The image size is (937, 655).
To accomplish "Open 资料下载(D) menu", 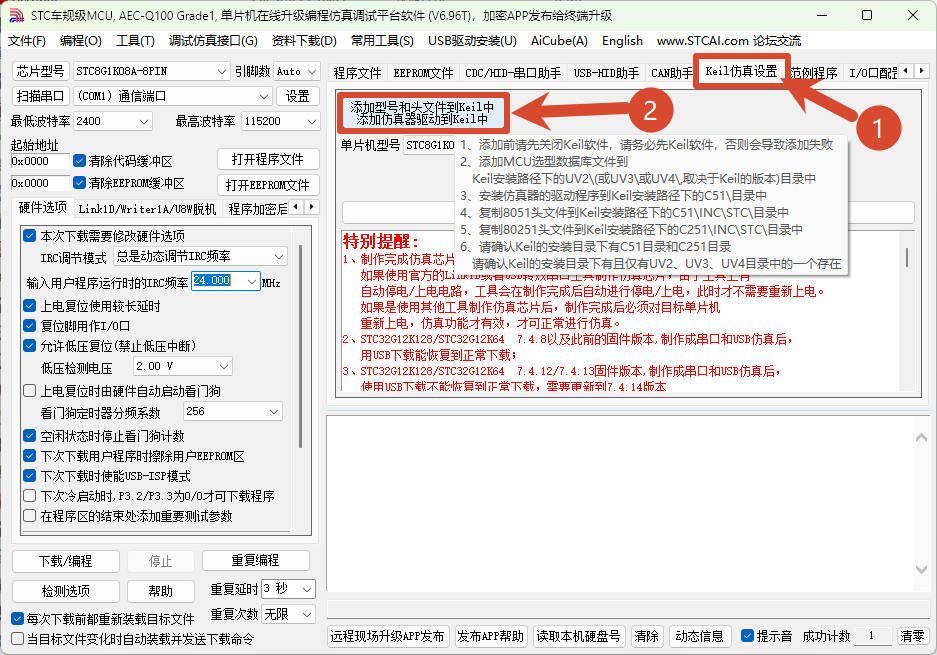I will [x=304, y=41].
